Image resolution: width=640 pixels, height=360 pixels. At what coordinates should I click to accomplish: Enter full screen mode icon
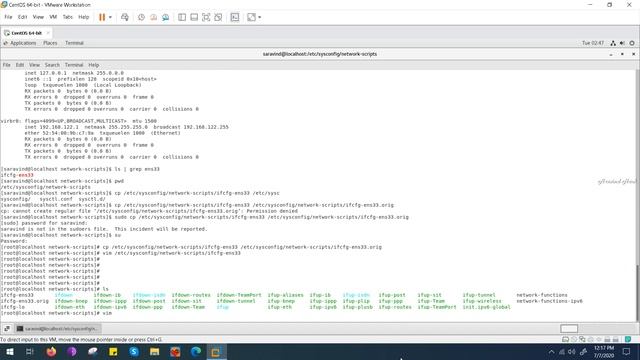click(x=206, y=17)
